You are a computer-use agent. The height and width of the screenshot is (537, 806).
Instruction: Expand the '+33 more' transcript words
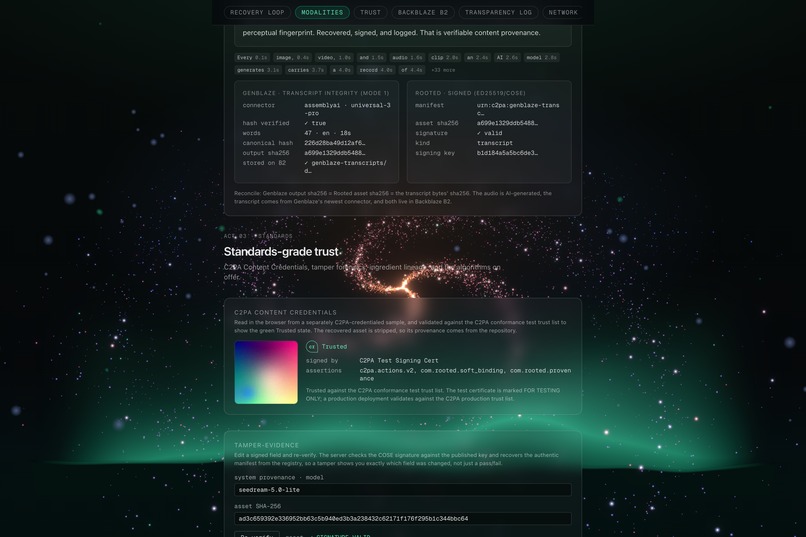[443, 70]
